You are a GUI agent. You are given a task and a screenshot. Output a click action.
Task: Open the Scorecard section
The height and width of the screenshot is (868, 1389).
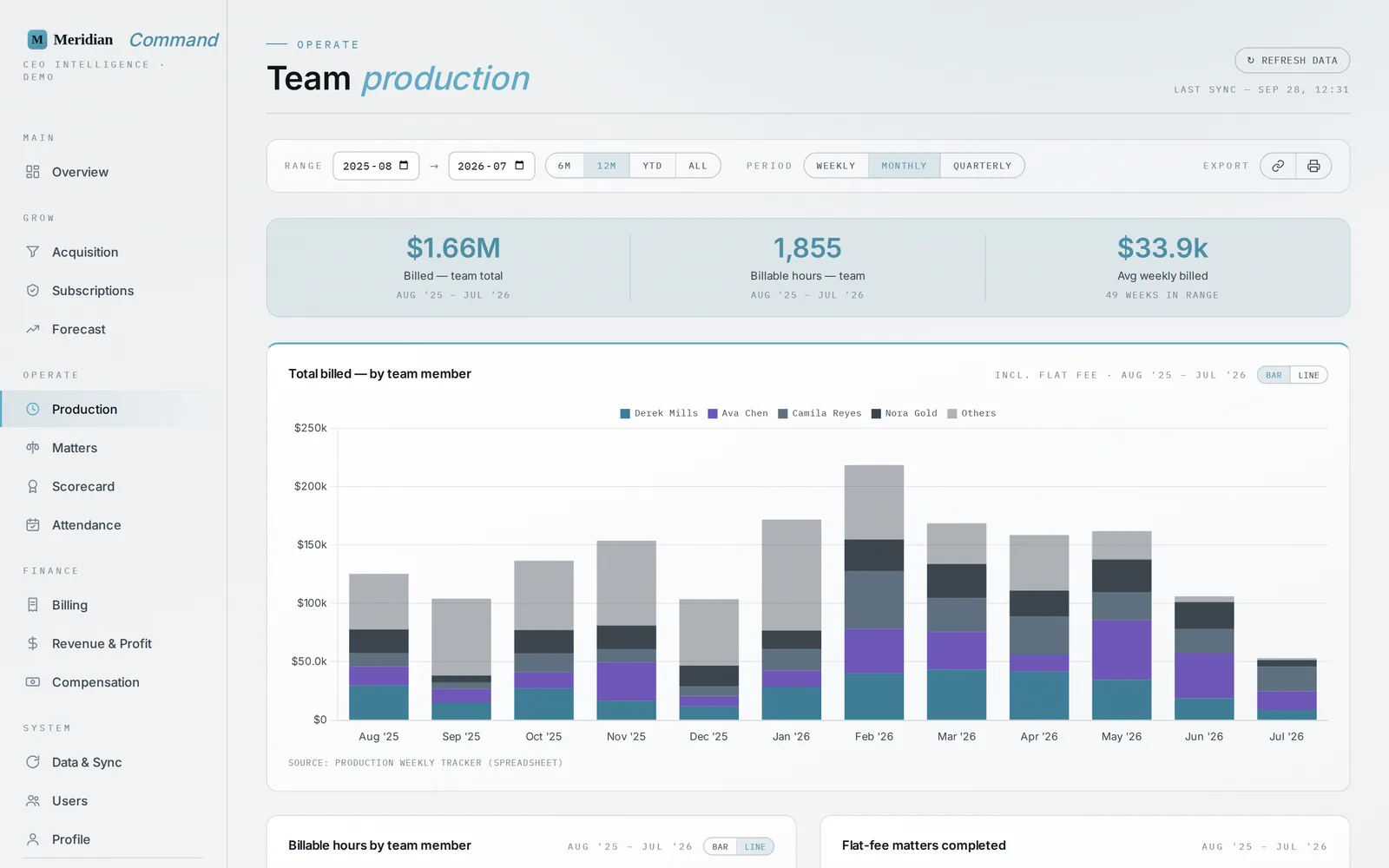tap(83, 486)
